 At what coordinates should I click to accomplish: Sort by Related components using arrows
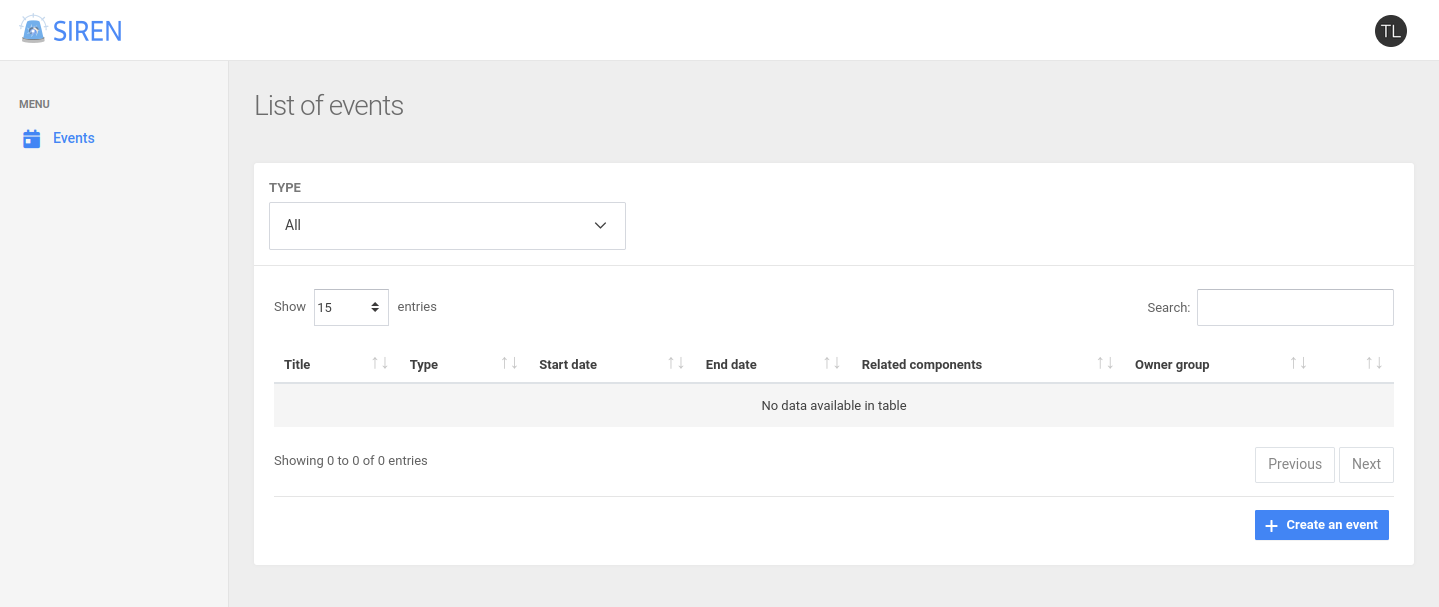coord(1105,364)
